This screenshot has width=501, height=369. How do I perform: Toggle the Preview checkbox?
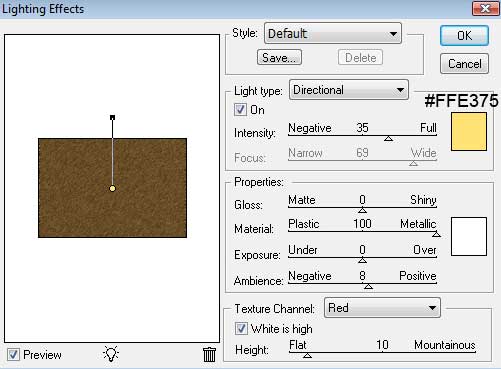[14, 354]
